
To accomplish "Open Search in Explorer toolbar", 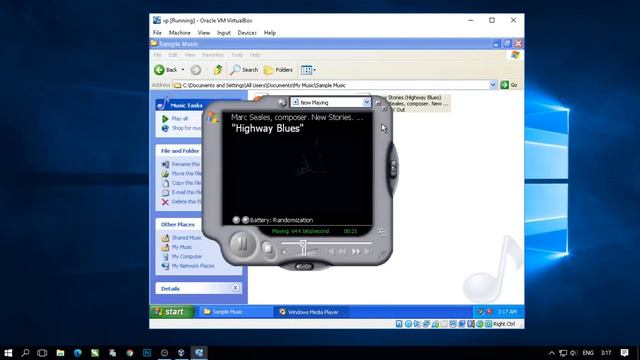I will click(244, 70).
